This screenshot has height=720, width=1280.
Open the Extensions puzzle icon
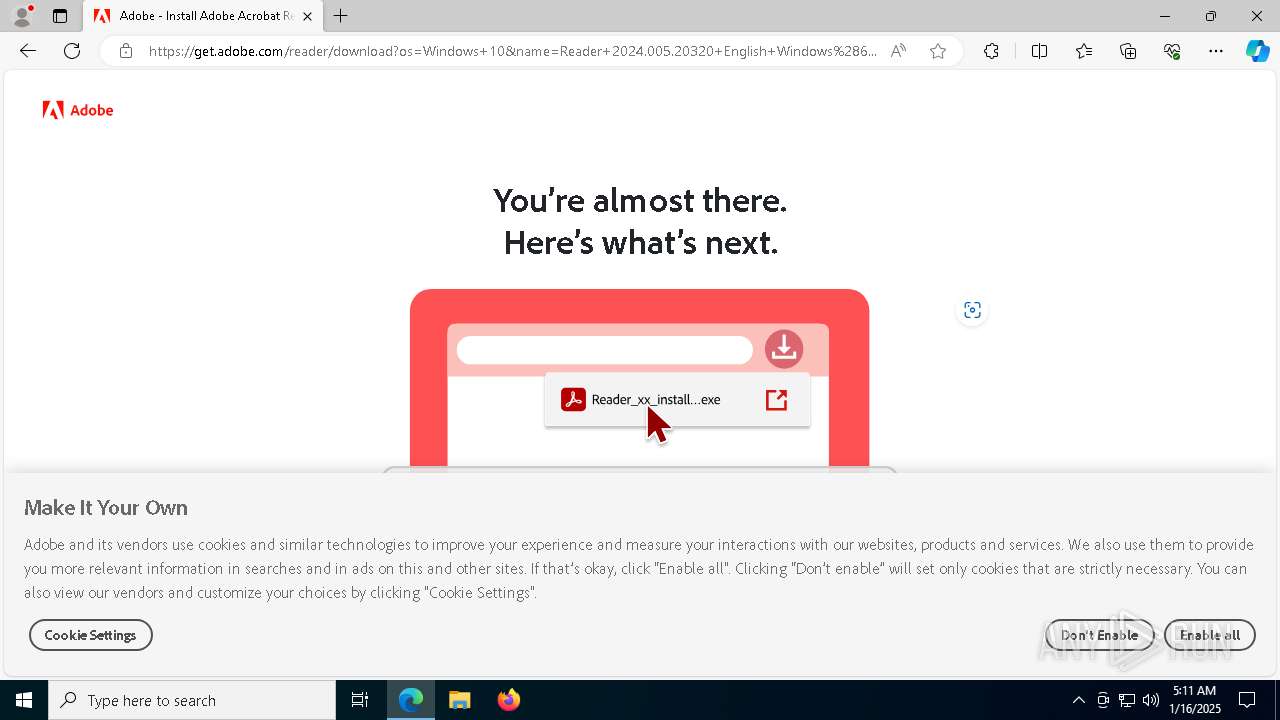coord(991,51)
